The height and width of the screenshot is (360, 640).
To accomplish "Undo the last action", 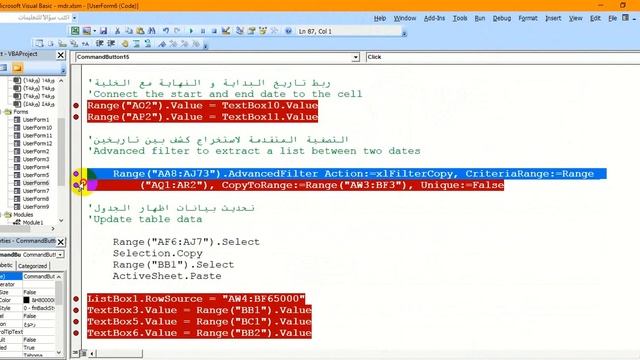I will (x=166, y=31).
